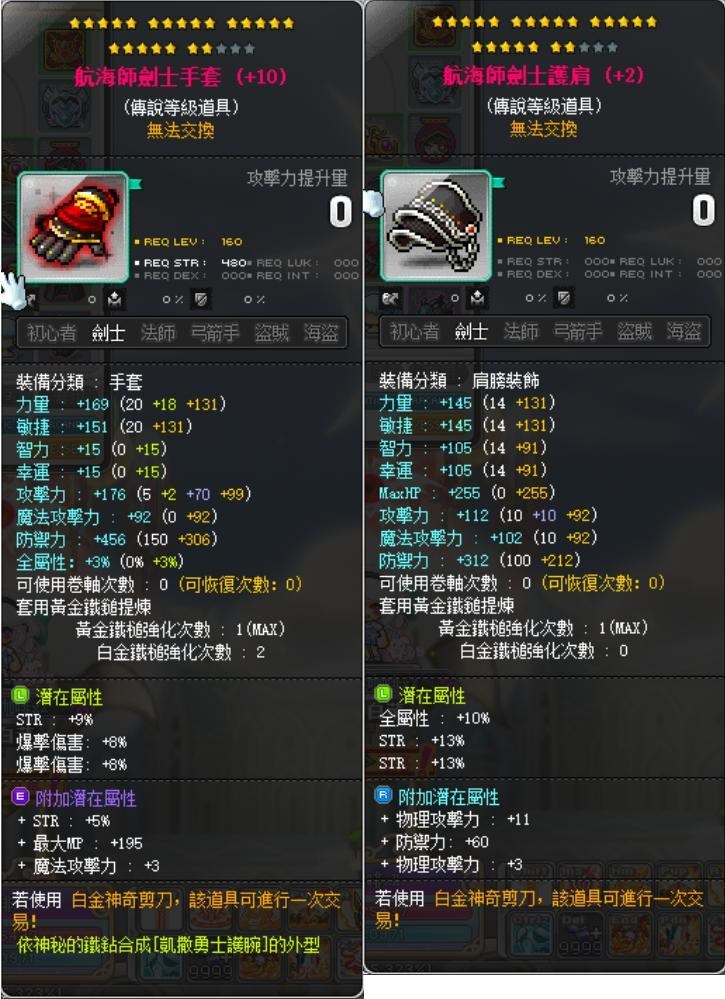The image size is (725, 999).
Task: Select the 初心者 class tab on the glove panel
Action: pos(52,333)
